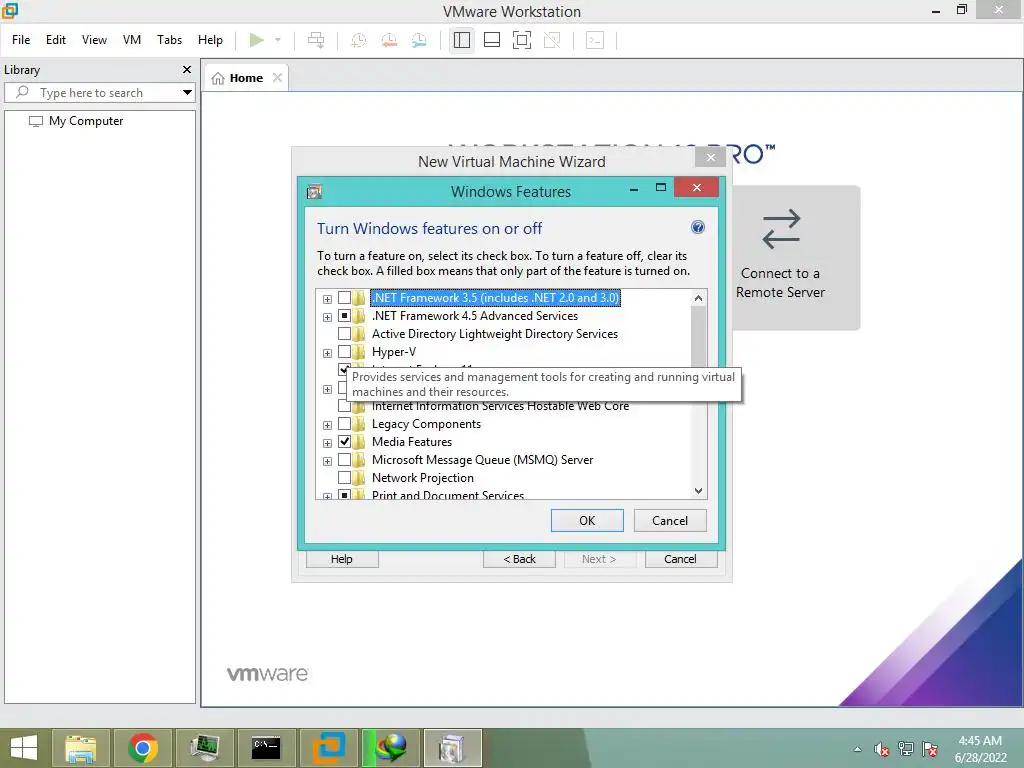The width and height of the screenshot is (1024, 768).
Task: Click the green Power On play icon
Action: tap(257, 40)
